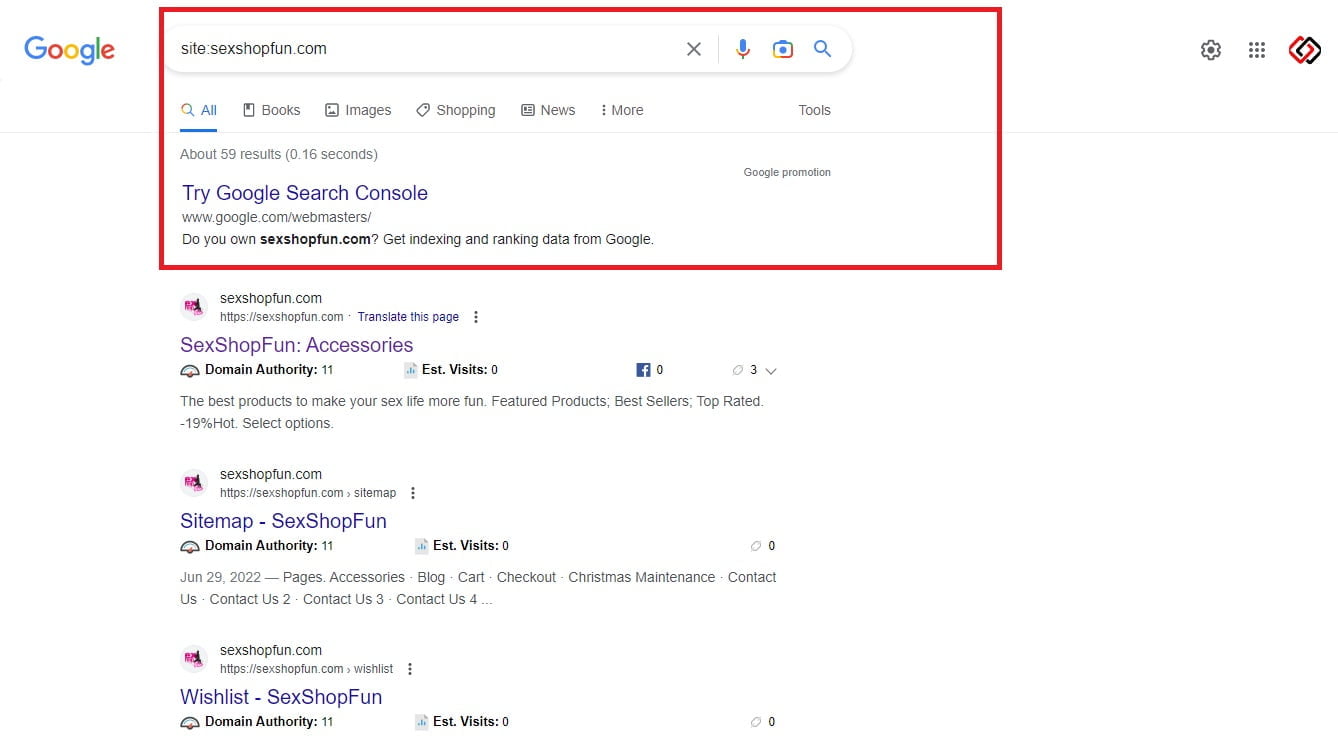Open the SexShopFun: Accessories result
The width and height of the screenshot is (1338, 736).
[x=296, y=345]
